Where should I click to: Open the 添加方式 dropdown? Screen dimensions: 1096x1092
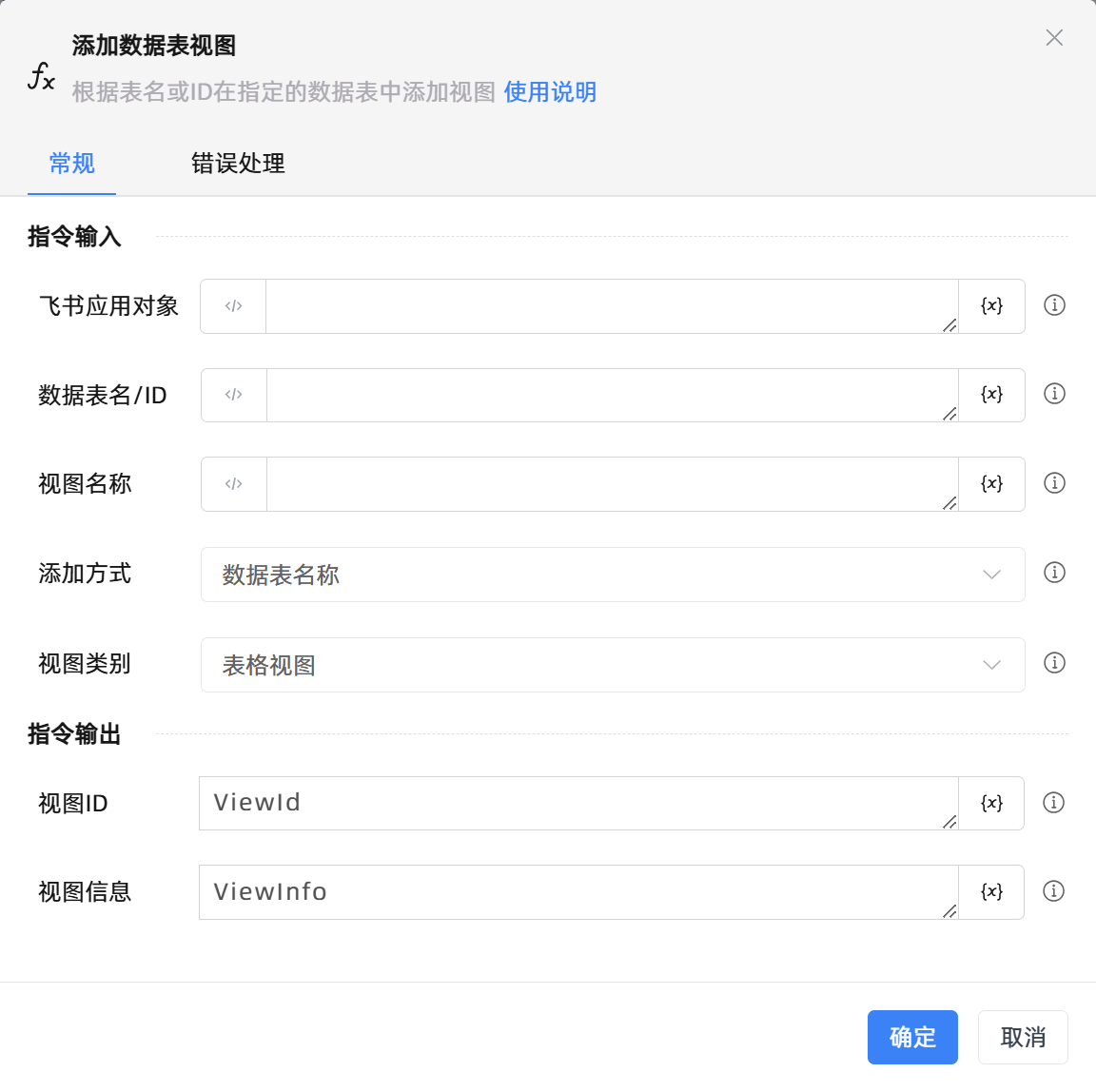pos(613,575)
